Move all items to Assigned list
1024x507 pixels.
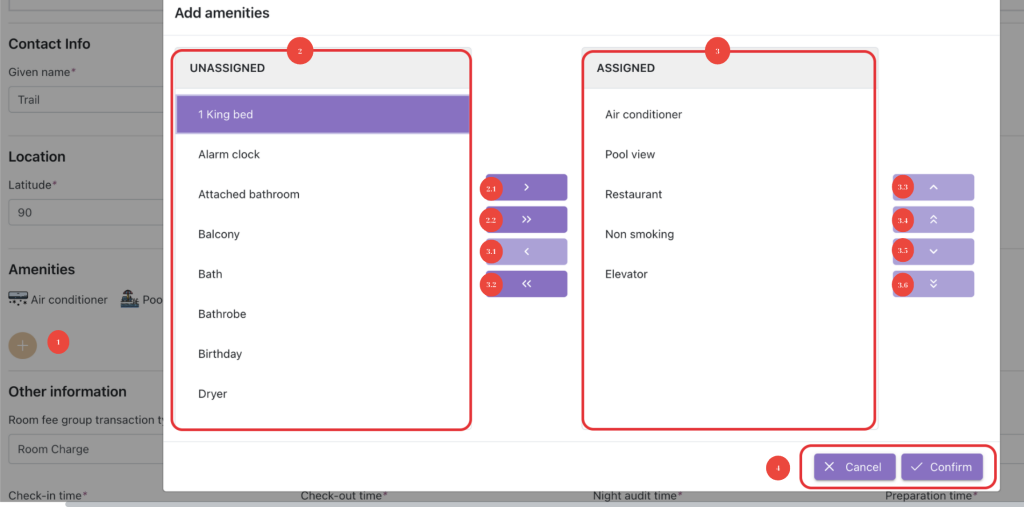point(527,219)
